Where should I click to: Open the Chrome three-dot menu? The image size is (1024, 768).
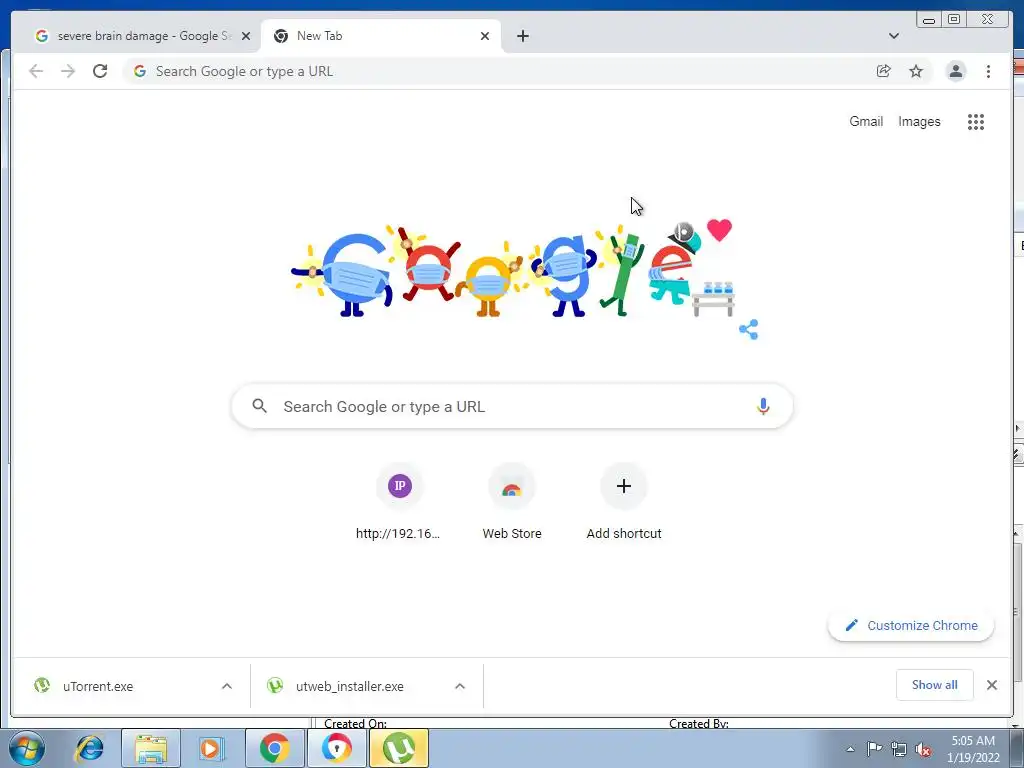pos(988,71)
